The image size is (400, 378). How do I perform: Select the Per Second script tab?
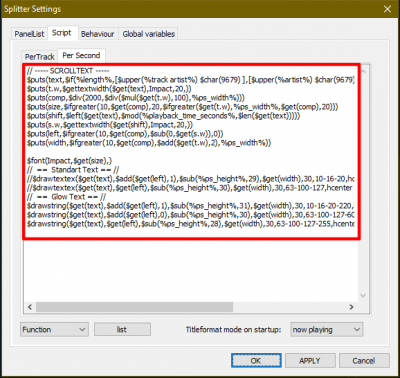point(81,55)
